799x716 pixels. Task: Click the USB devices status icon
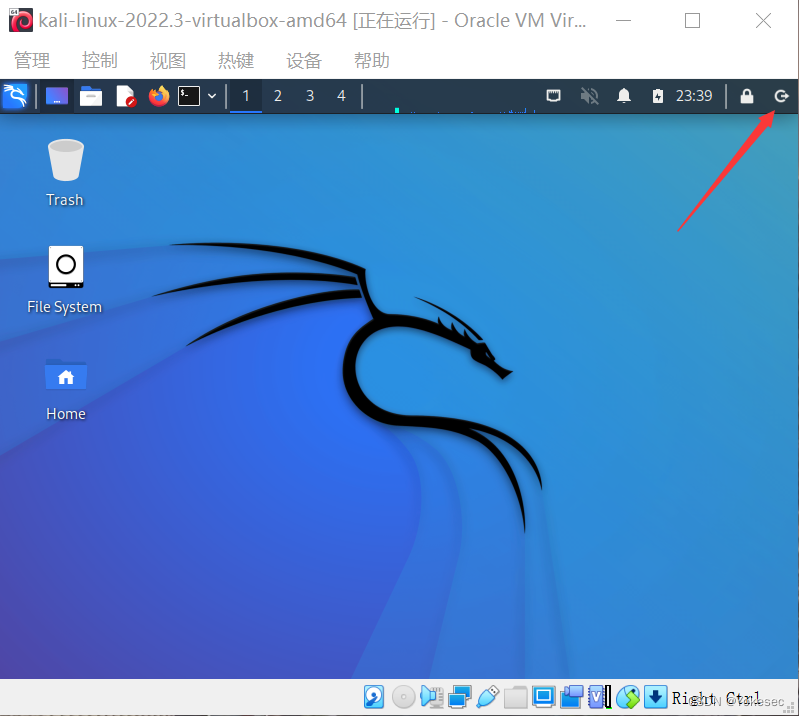488,697
